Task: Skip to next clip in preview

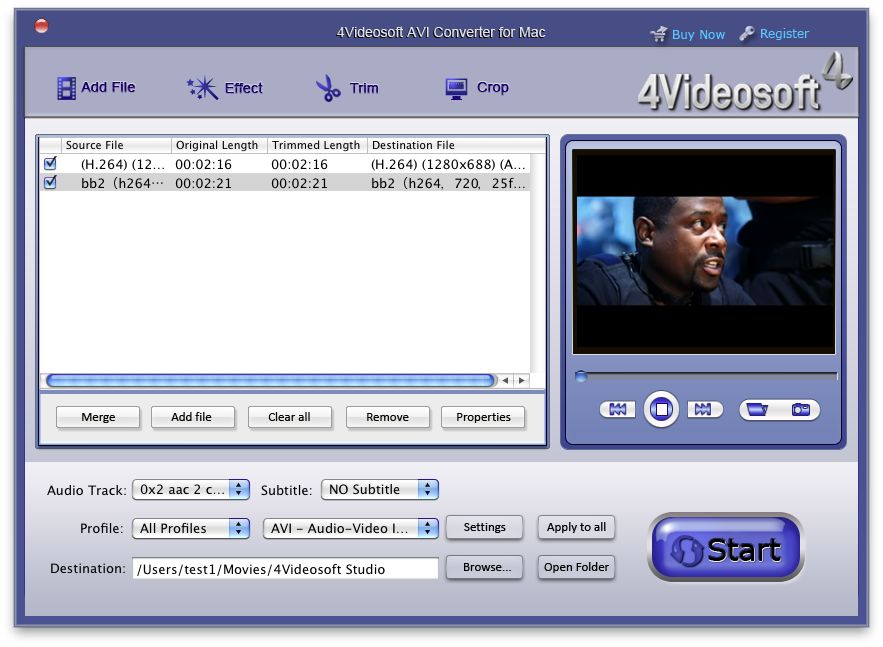Action: click(704, 409)
